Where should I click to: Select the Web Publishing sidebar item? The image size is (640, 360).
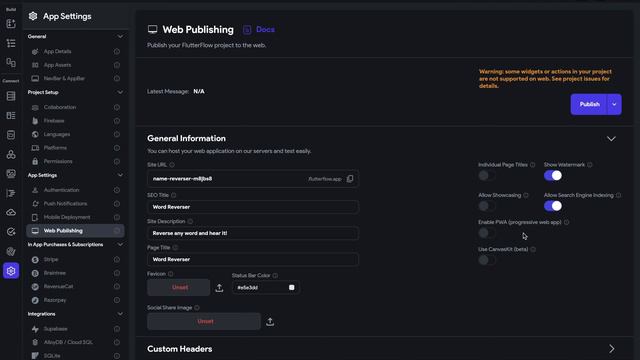(76, 231)
